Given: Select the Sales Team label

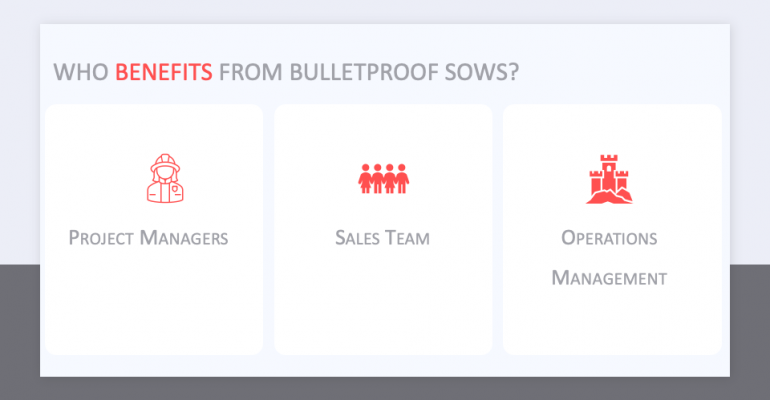Looking at the screenshot, I should click(x=383, y=238).
